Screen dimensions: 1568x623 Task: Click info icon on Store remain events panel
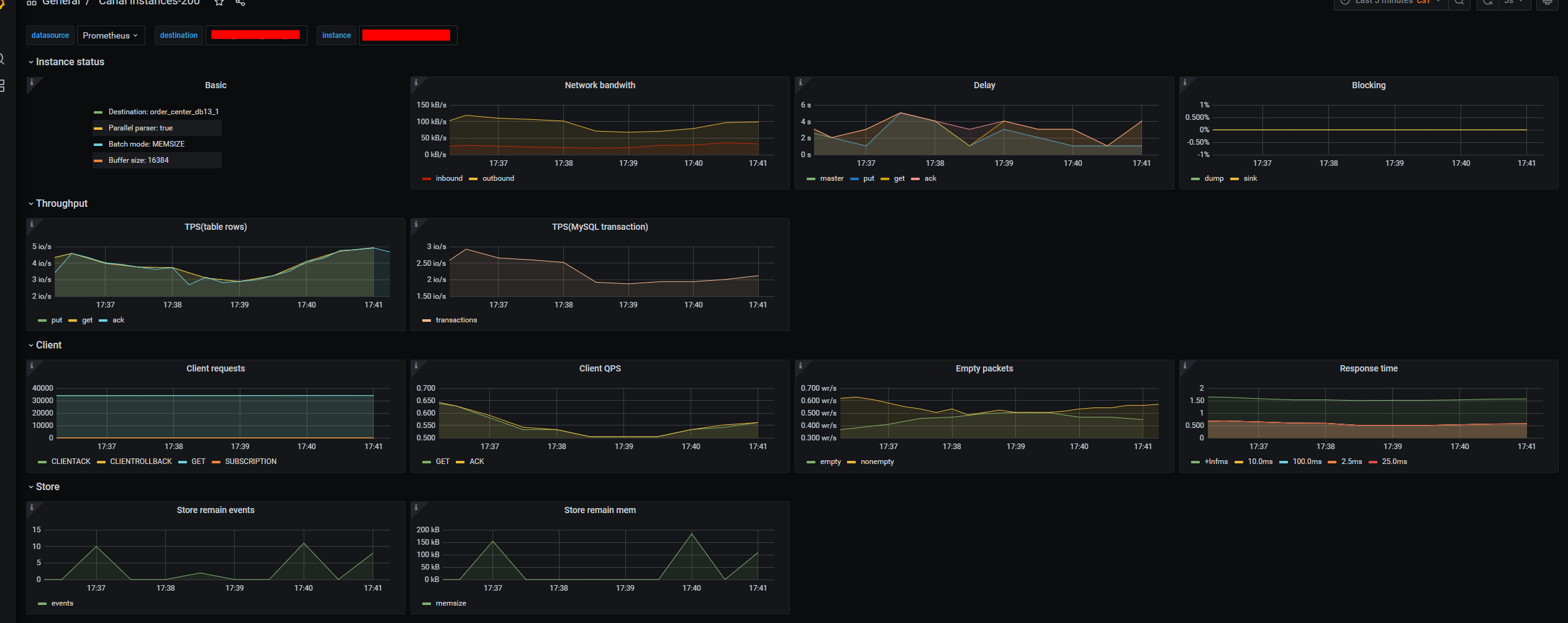pyautogui.click(x=32, y=507)
